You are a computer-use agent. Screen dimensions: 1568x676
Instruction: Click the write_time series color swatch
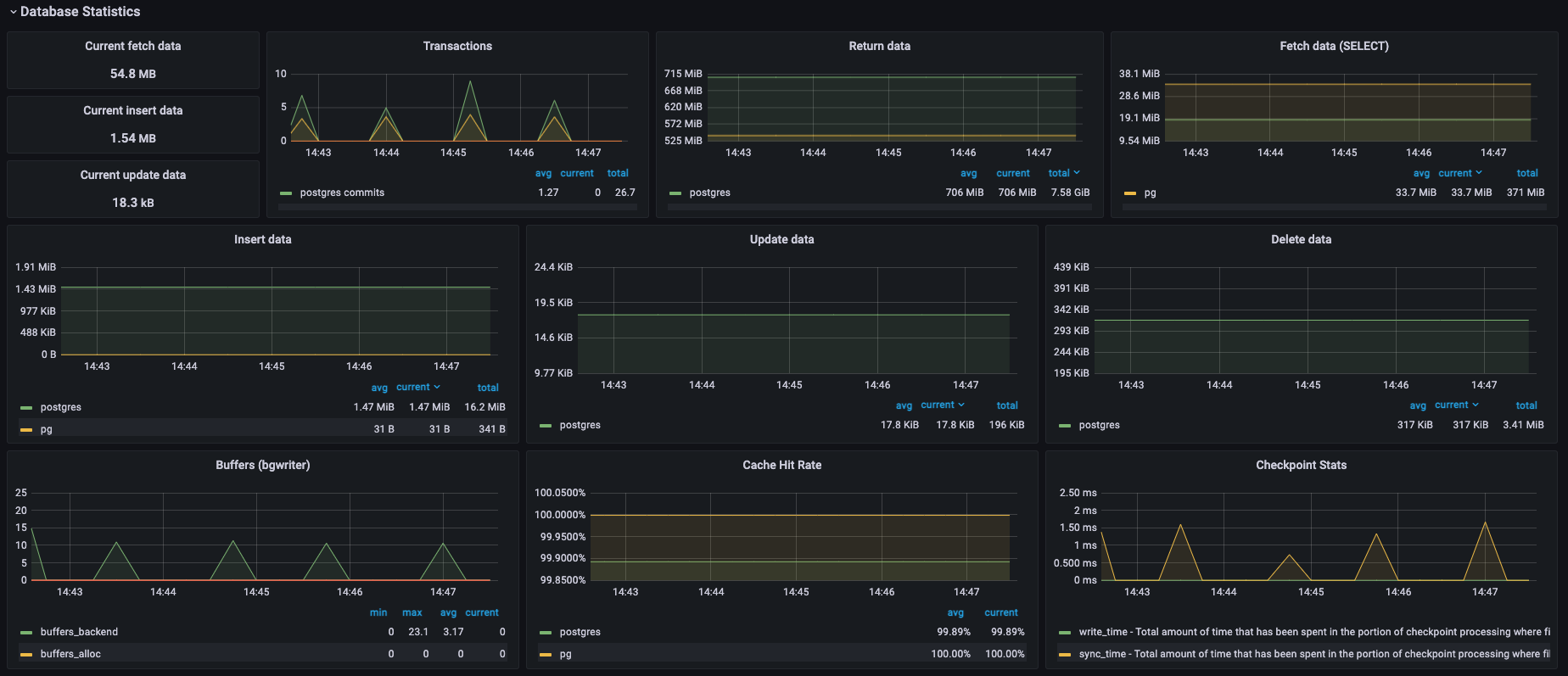point(1065,633)
